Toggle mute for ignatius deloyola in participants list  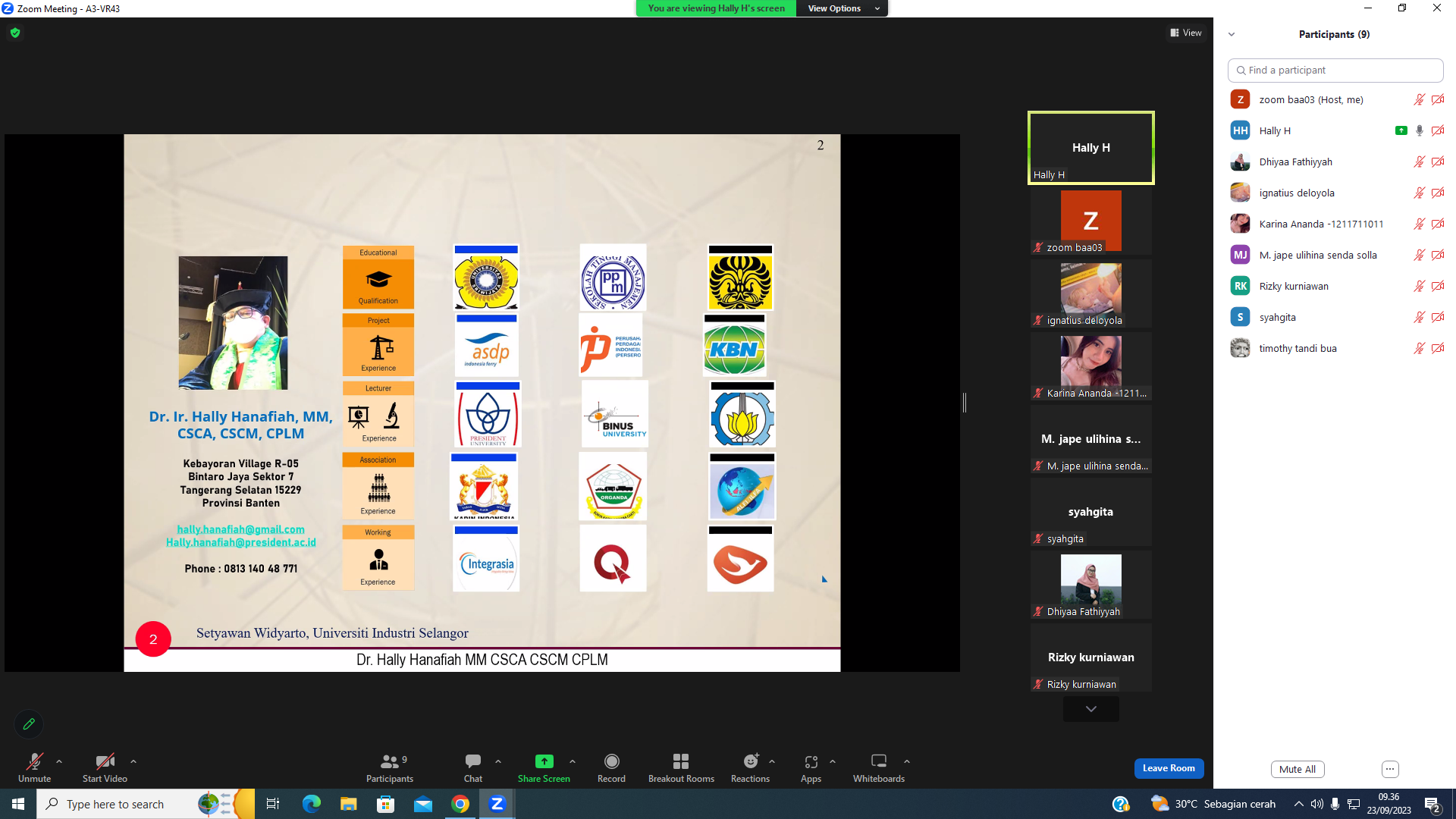point(1419,193)
